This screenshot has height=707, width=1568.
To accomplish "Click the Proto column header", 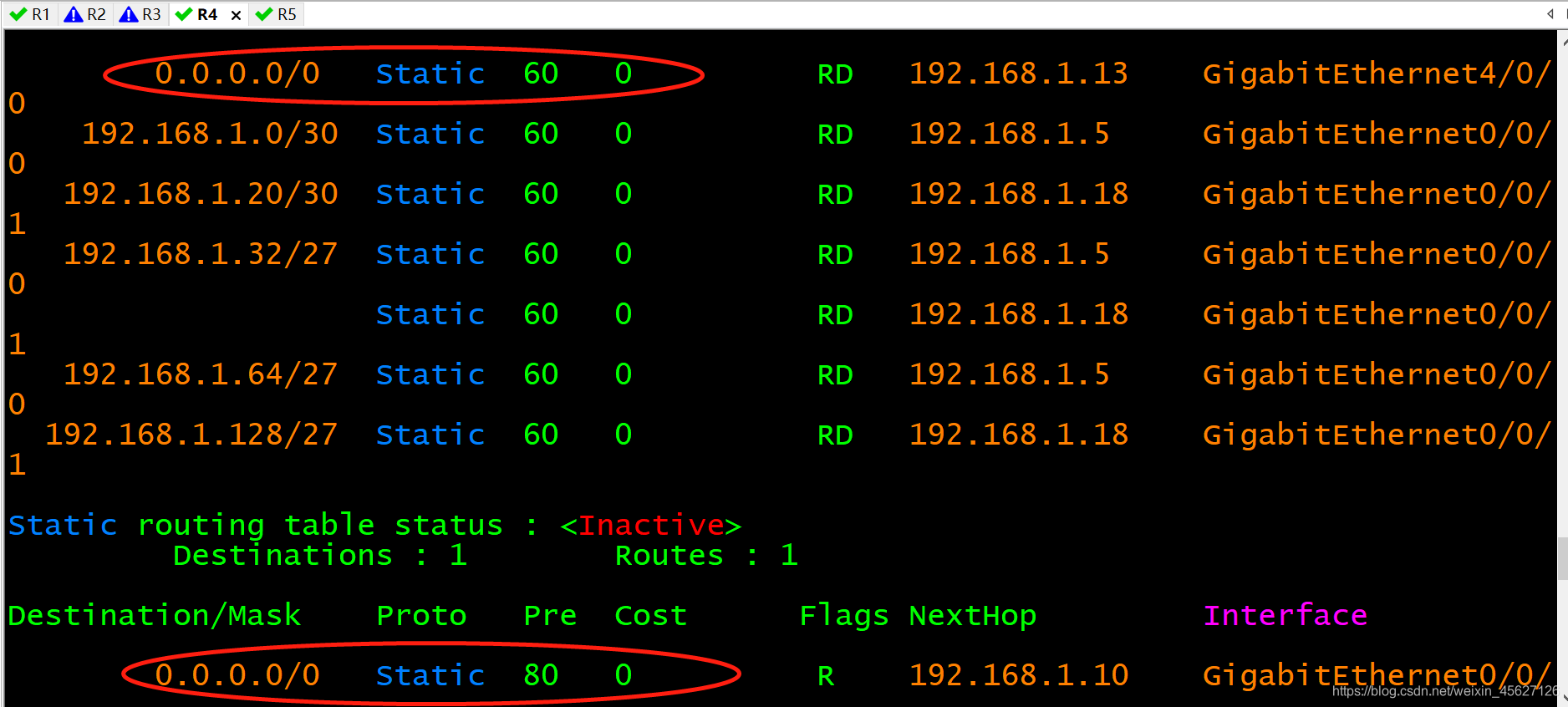I will click(421, 615).
